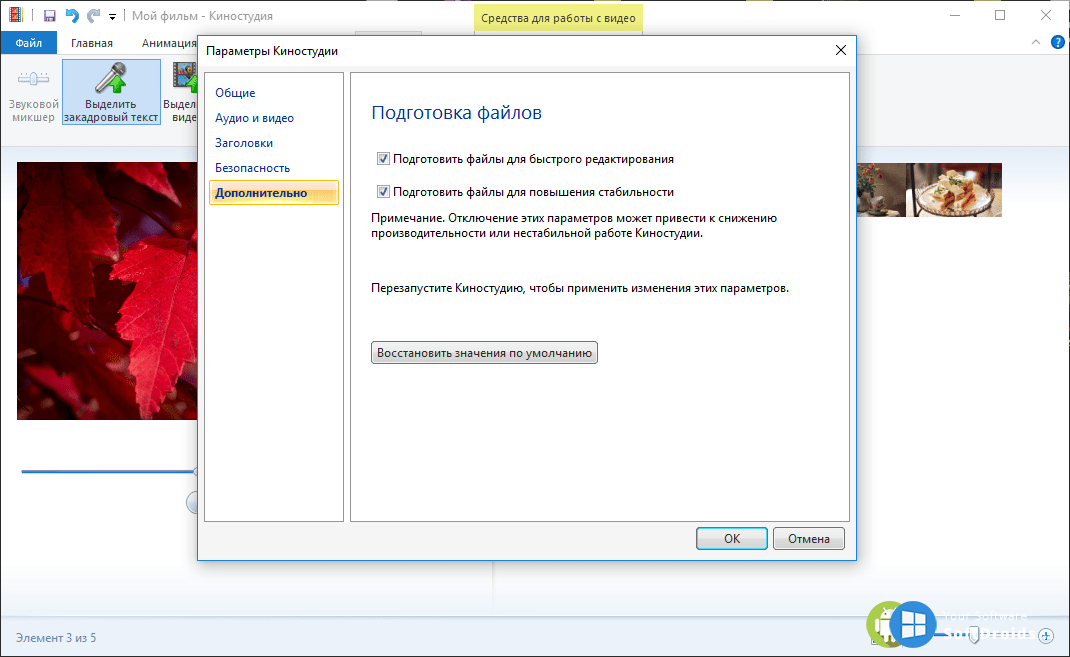Click the Save icon in quick access toolbar
The height and width of the screenshot is (657, 1070).
pos(49,16)
